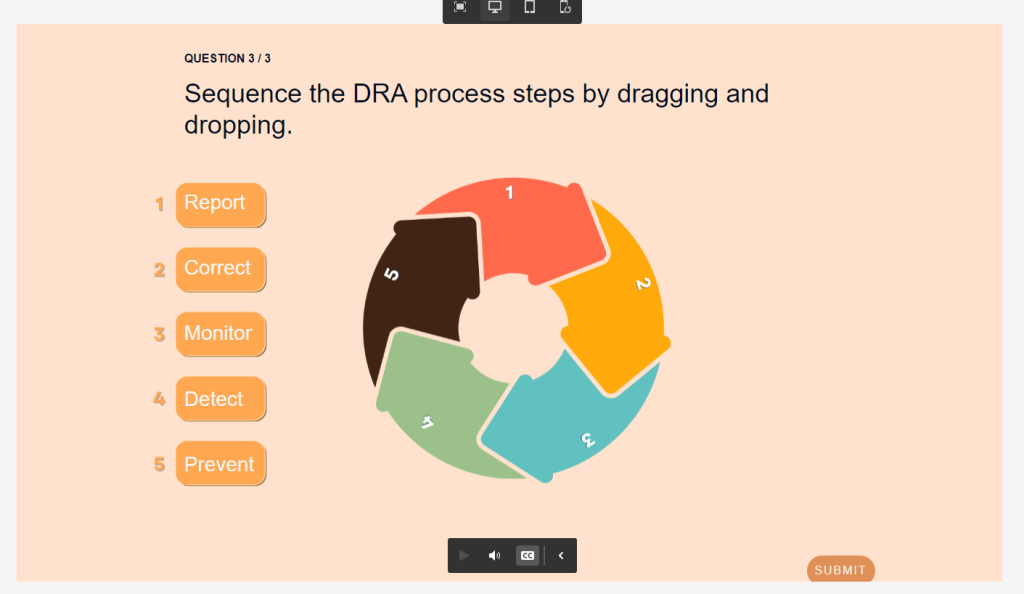Select the mobile rotation preview icon

[x=563, y=8]
